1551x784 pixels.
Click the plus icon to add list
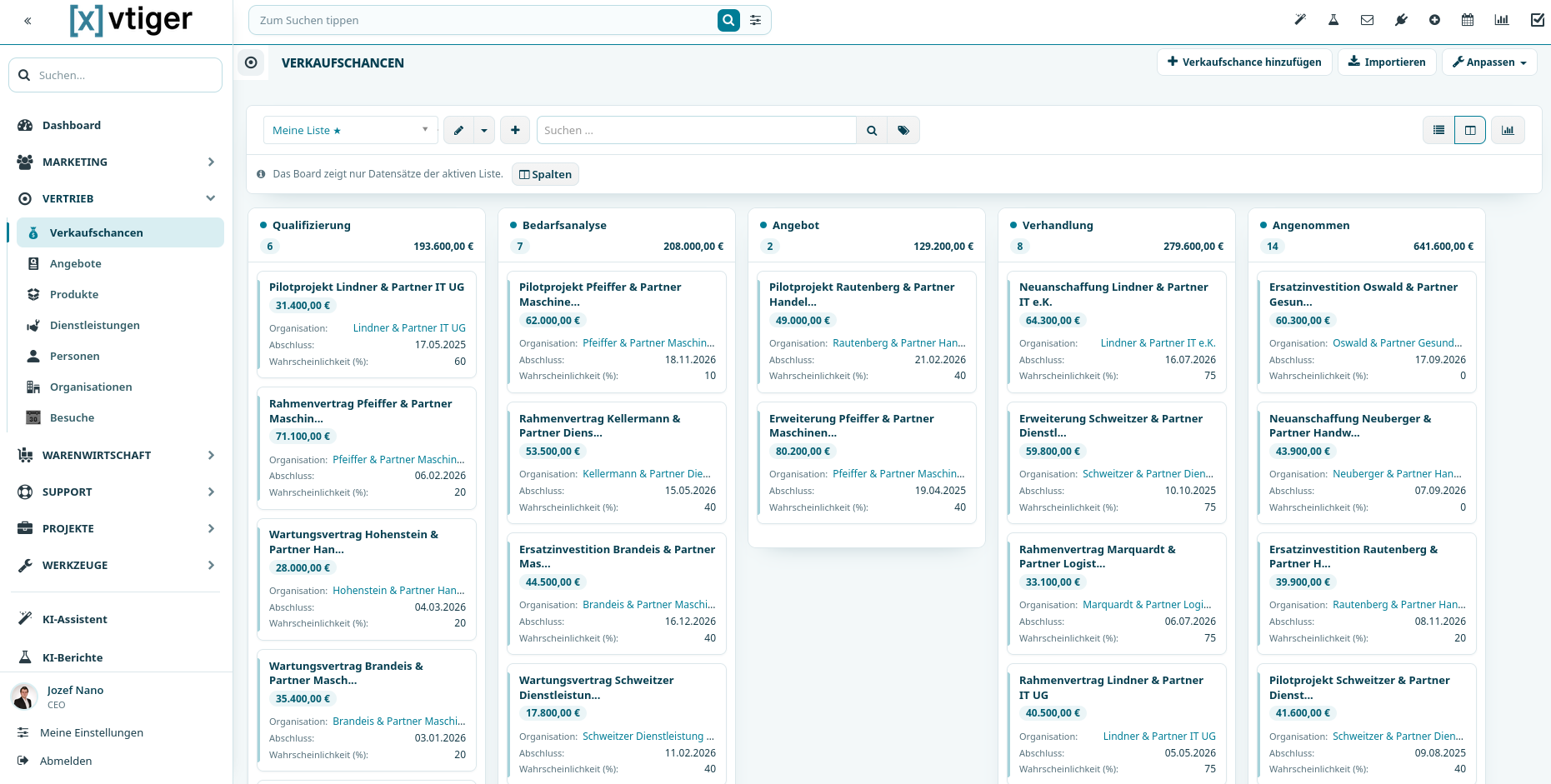(515, 130)
